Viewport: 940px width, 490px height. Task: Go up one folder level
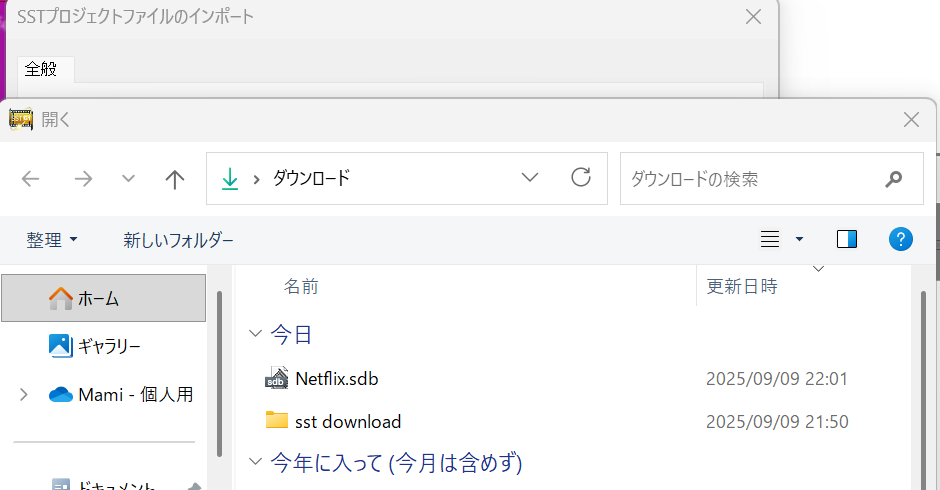click(175, 179)
